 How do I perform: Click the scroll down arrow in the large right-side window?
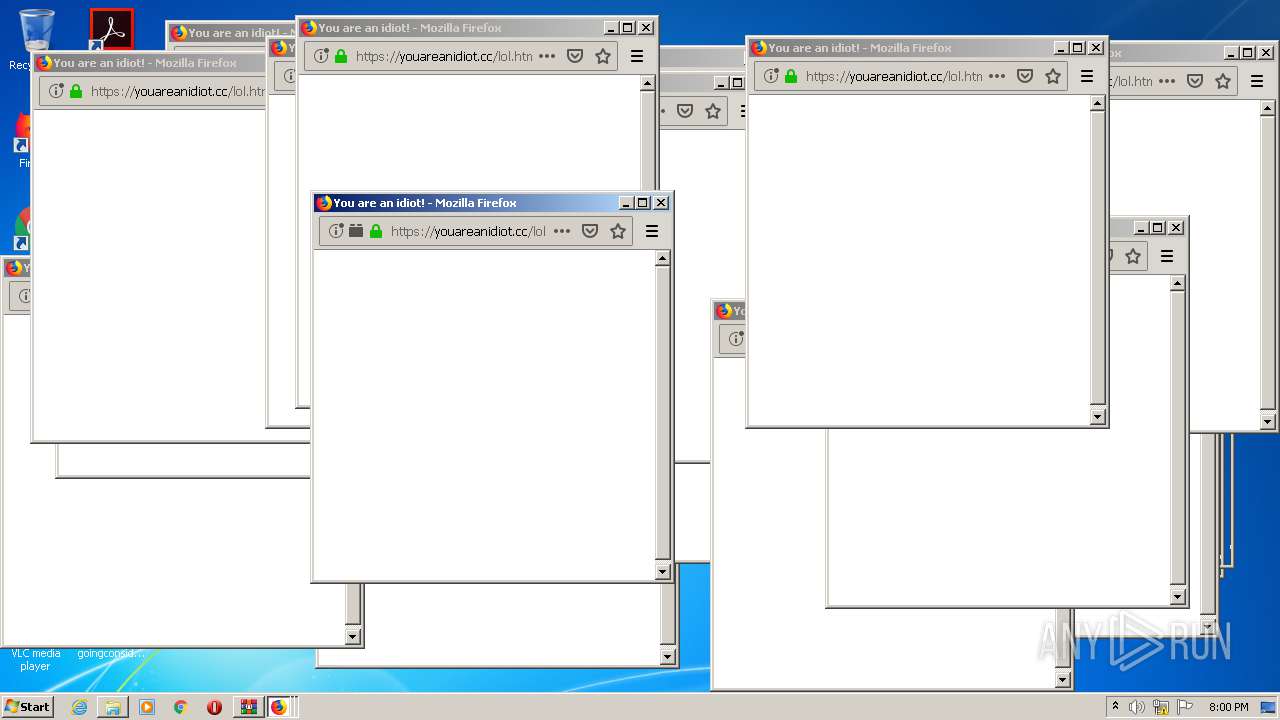tap(1097, 417)
